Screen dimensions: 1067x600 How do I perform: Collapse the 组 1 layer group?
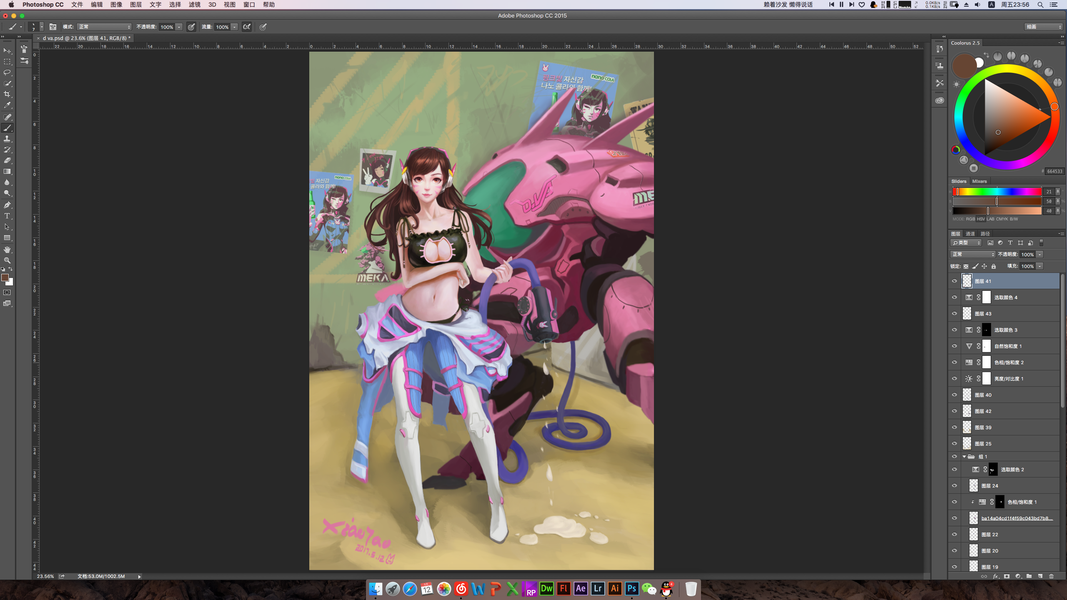pos(964,456)
